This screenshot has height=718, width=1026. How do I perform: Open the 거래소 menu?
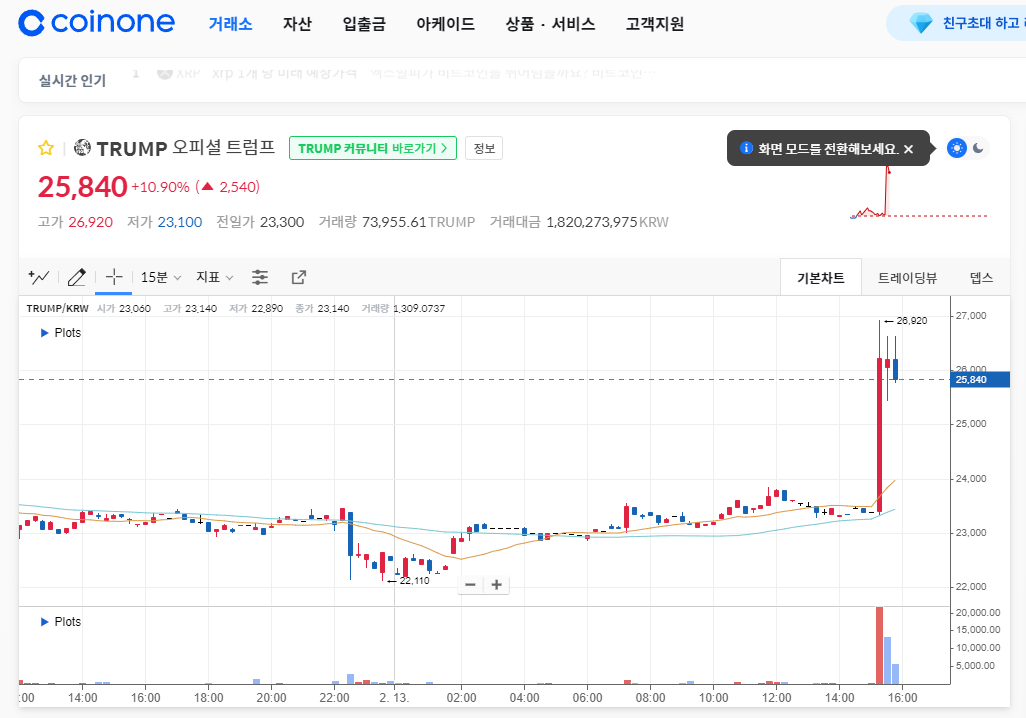pos(230,24)
